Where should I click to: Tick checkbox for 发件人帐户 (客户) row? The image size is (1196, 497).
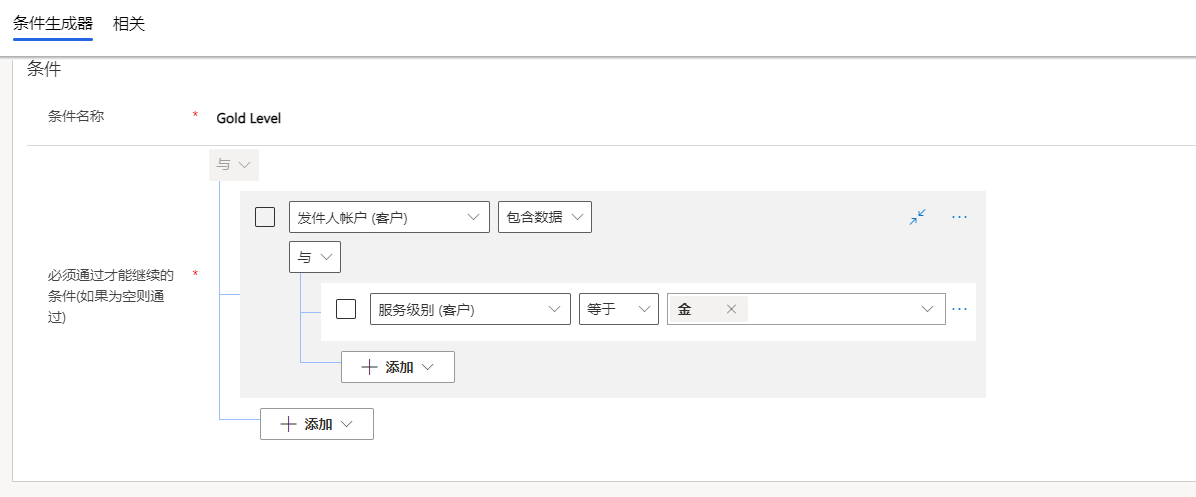click(265, 217)
